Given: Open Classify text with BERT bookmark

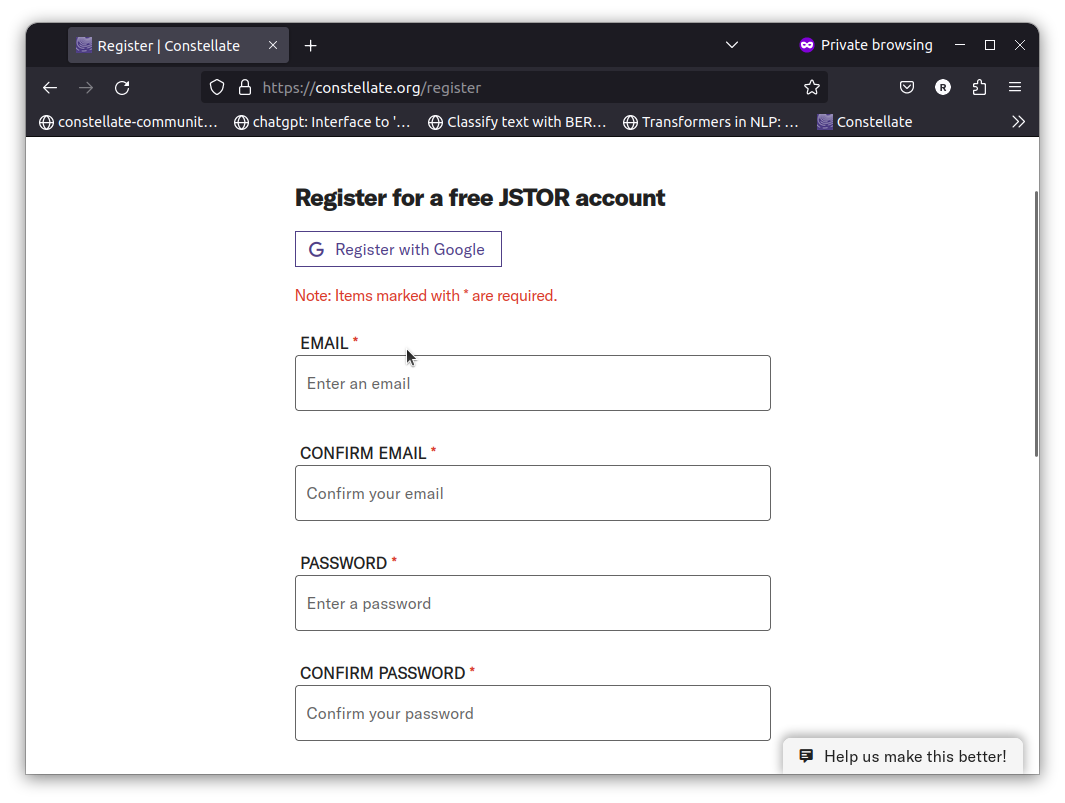Looking at the screenshot, I should coord(517,122).
